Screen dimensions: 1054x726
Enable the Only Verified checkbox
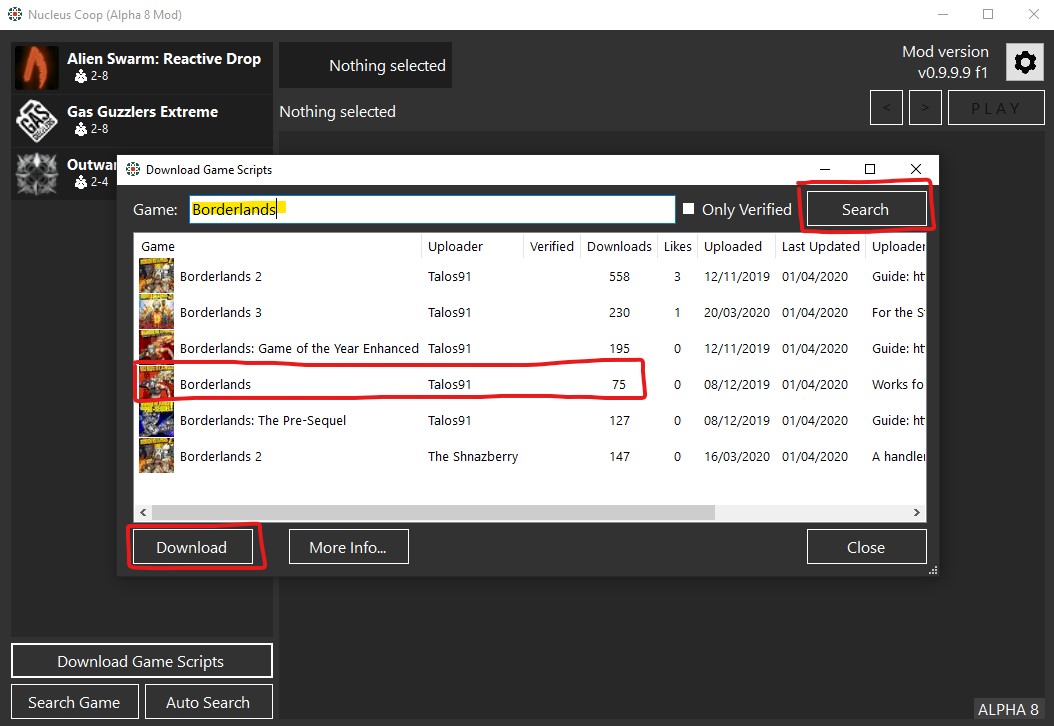pyautogui.click(x=689, y=209)
